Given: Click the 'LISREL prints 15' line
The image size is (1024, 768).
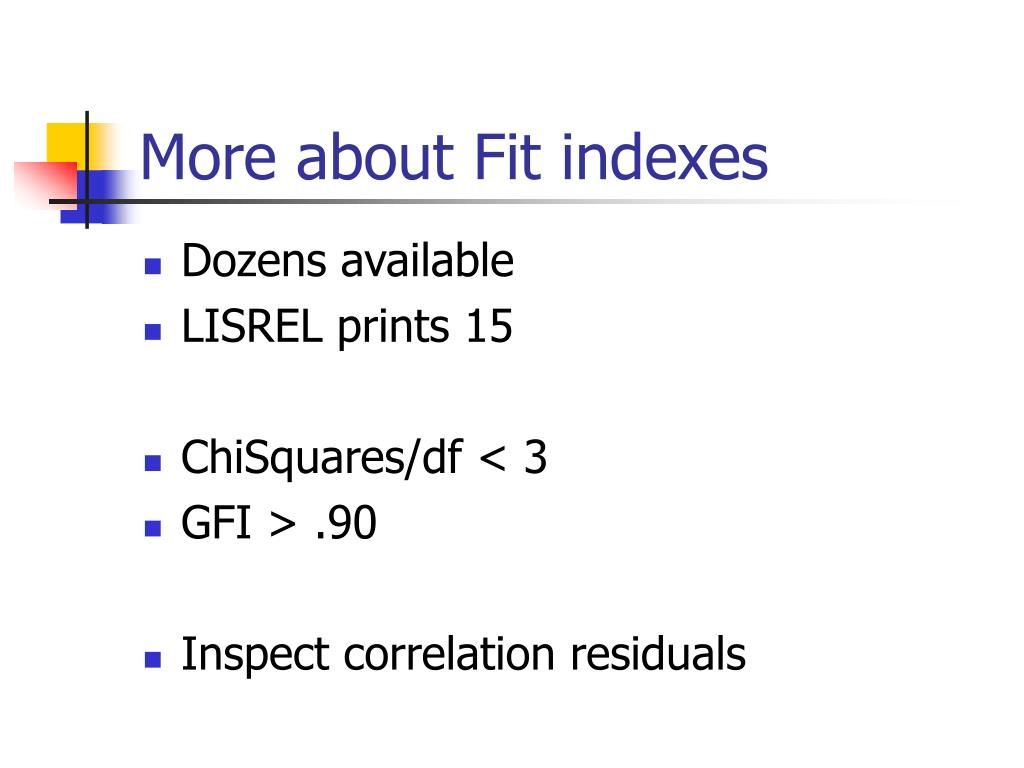Looking at the screenshot, I should coord(347,327).
